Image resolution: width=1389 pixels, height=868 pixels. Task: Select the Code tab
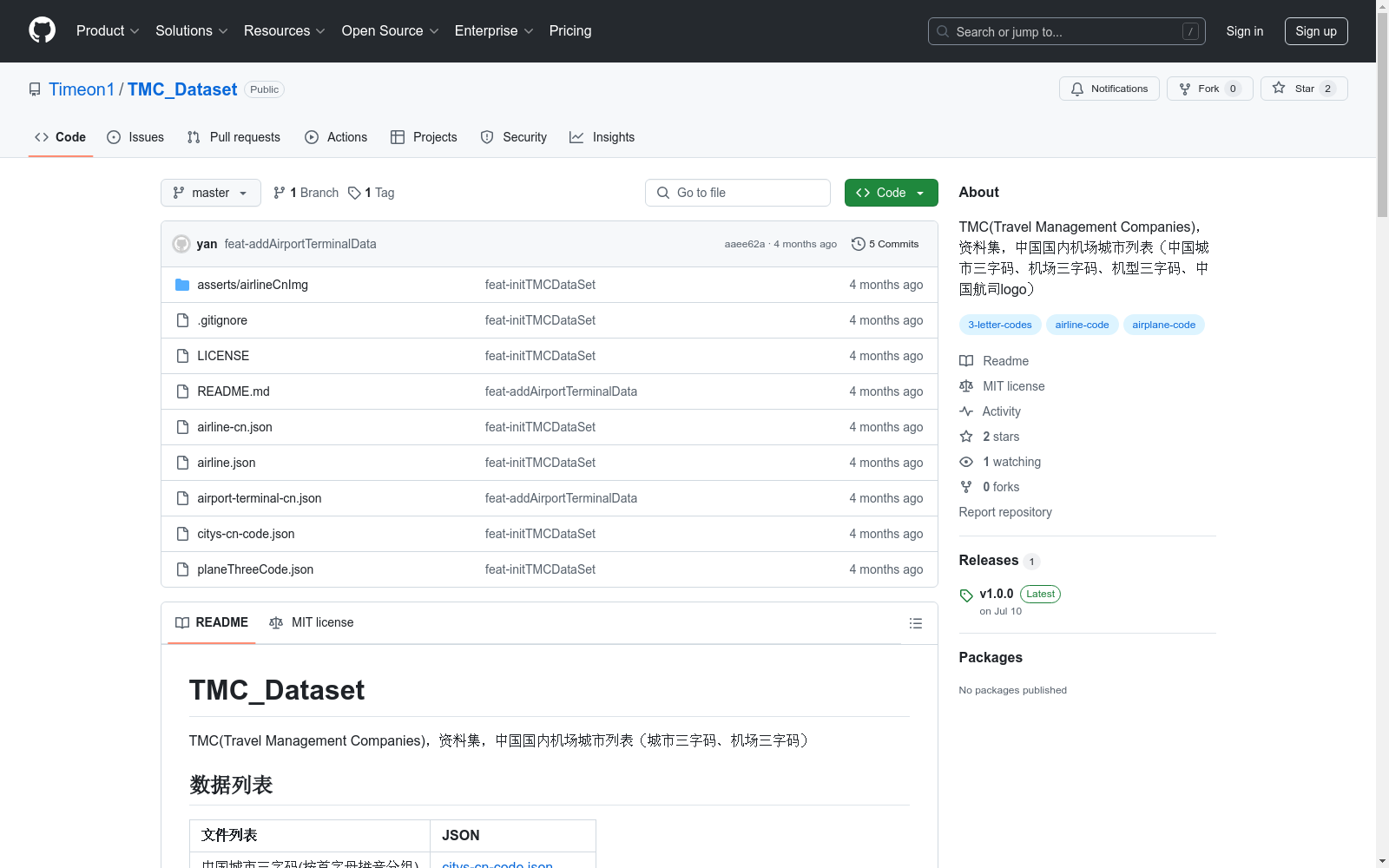point(61,137)
